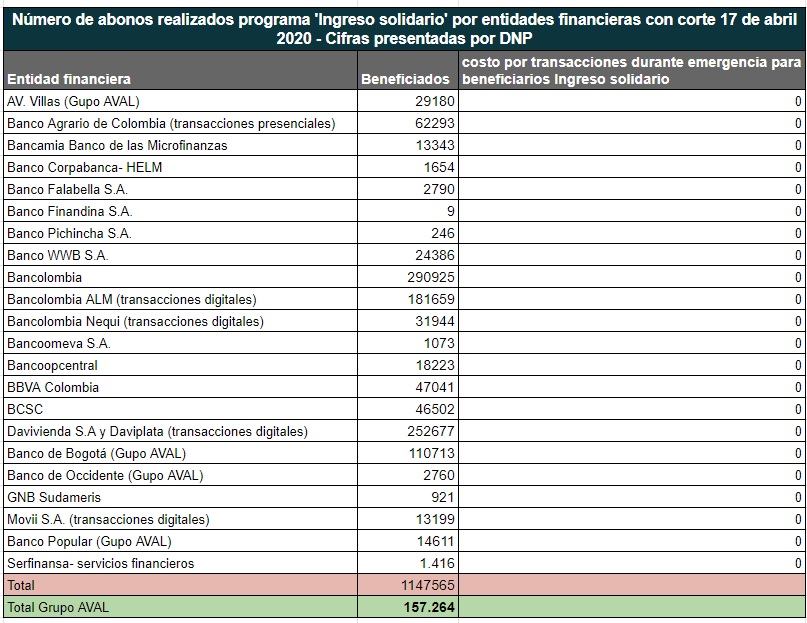The width and height of the screenshot is (807, 623).
Task: Select 'Banco Falabella S.A.' cell
Action: [x=180, y=189]
